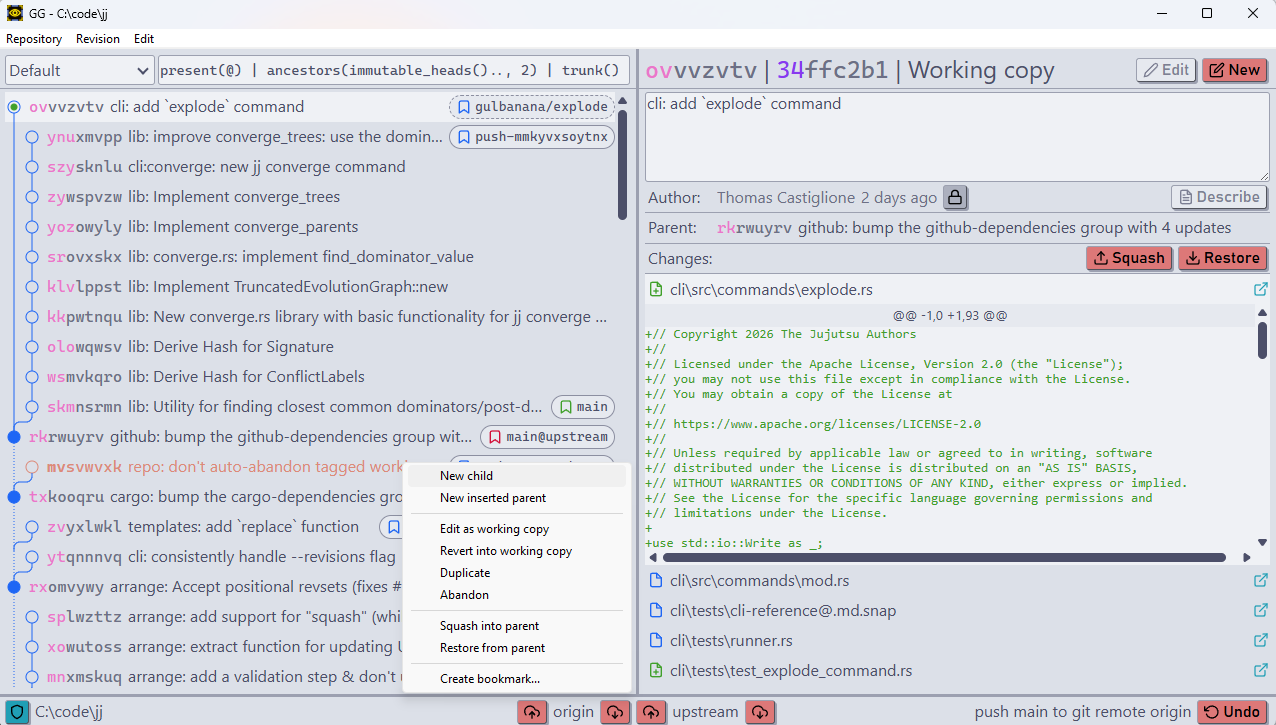Open the Default revset dropdown
Screen dimensions: 1276x725
(79, 71)
